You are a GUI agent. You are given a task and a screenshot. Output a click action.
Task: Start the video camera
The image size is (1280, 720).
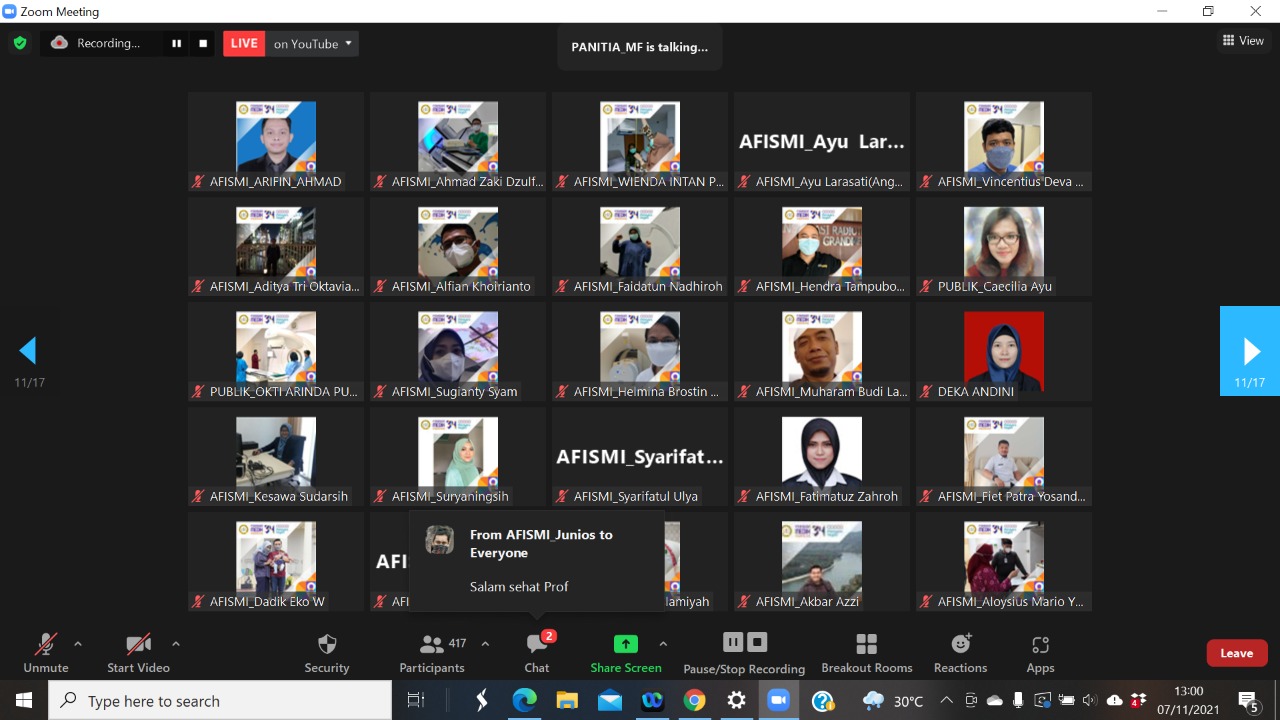click(138, 653)
